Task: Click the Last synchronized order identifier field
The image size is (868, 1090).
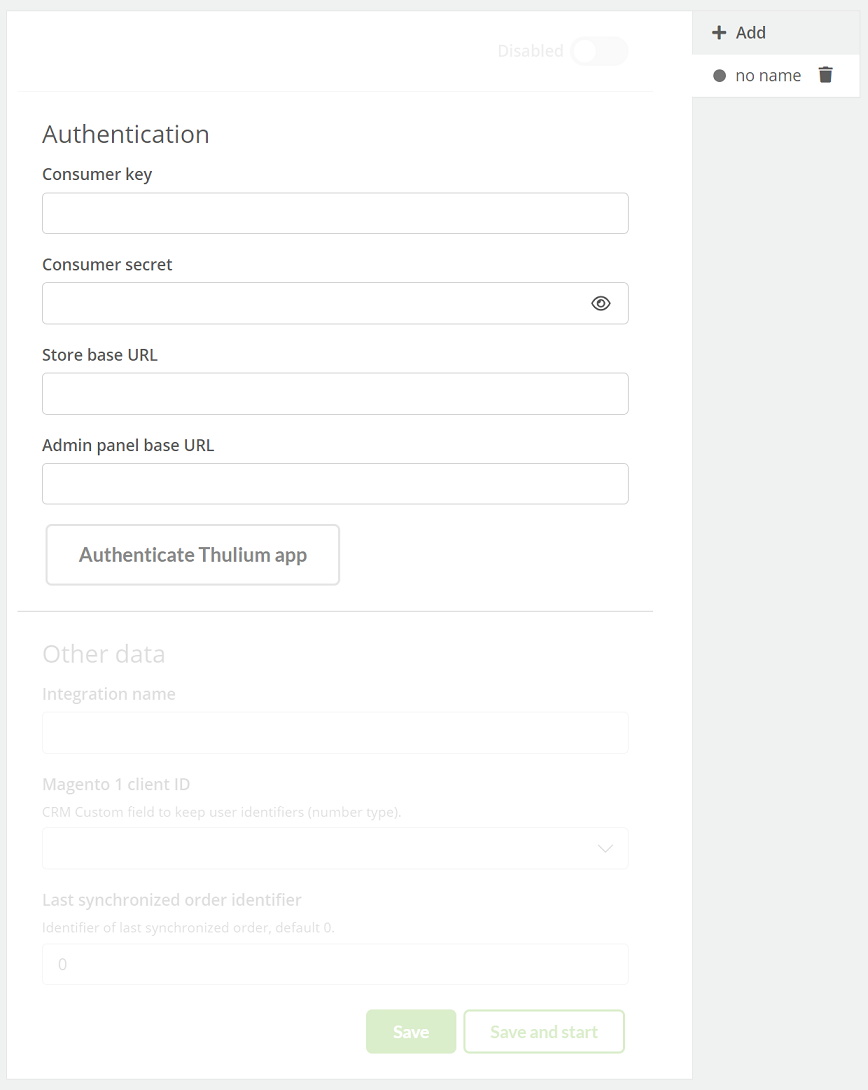Action: click(335, 964)
